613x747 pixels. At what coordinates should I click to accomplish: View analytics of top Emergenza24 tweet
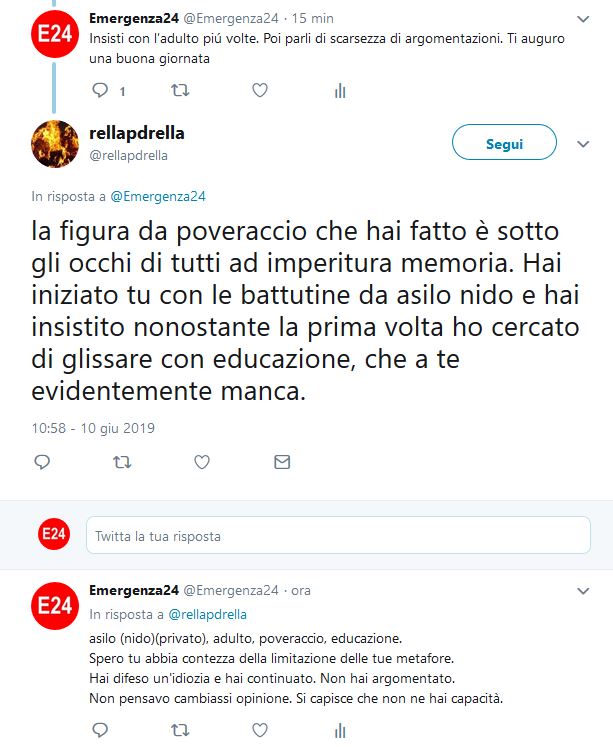tap(340, 90)
